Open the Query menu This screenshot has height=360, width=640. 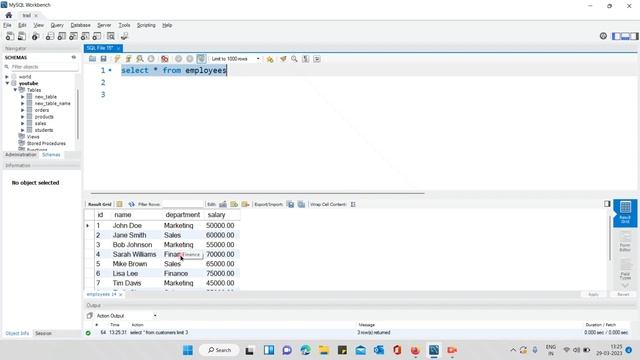[x=57, y=25]
